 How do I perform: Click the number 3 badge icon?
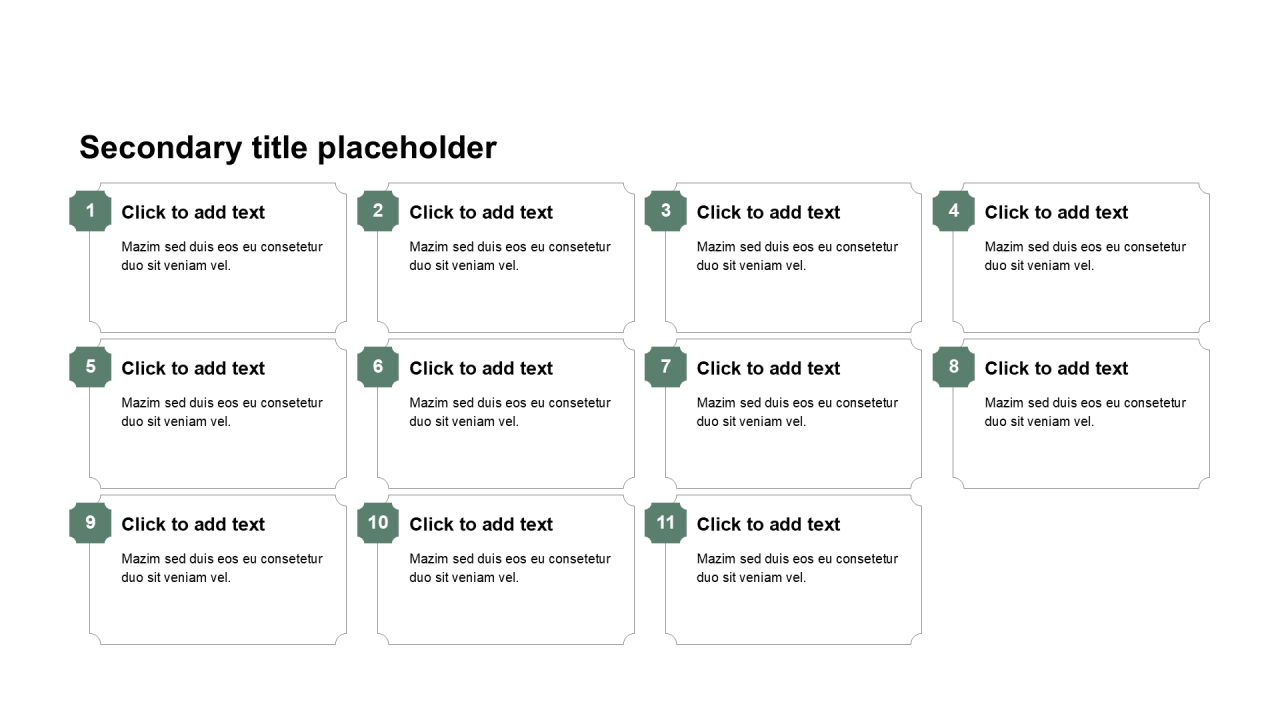pos(665,211)
